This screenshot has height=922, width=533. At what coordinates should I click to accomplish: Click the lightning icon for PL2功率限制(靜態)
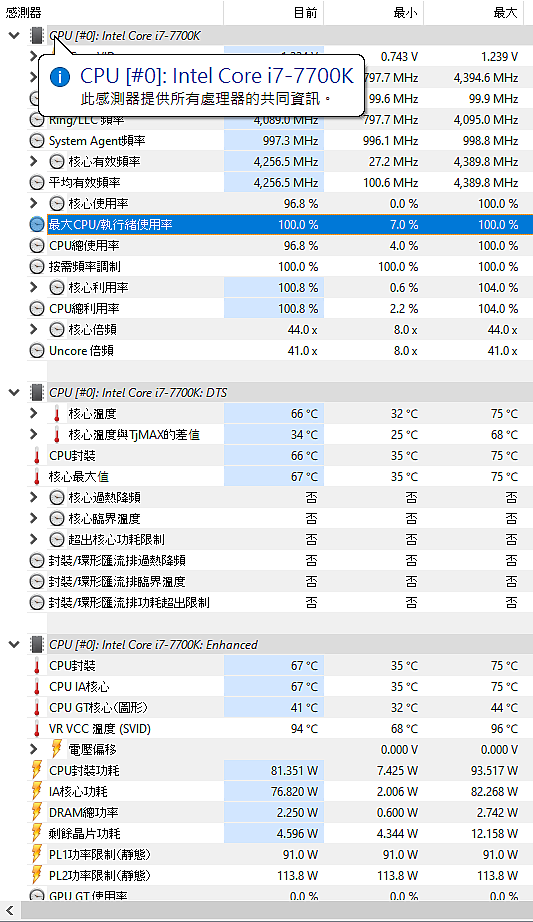tap(36, 876)
